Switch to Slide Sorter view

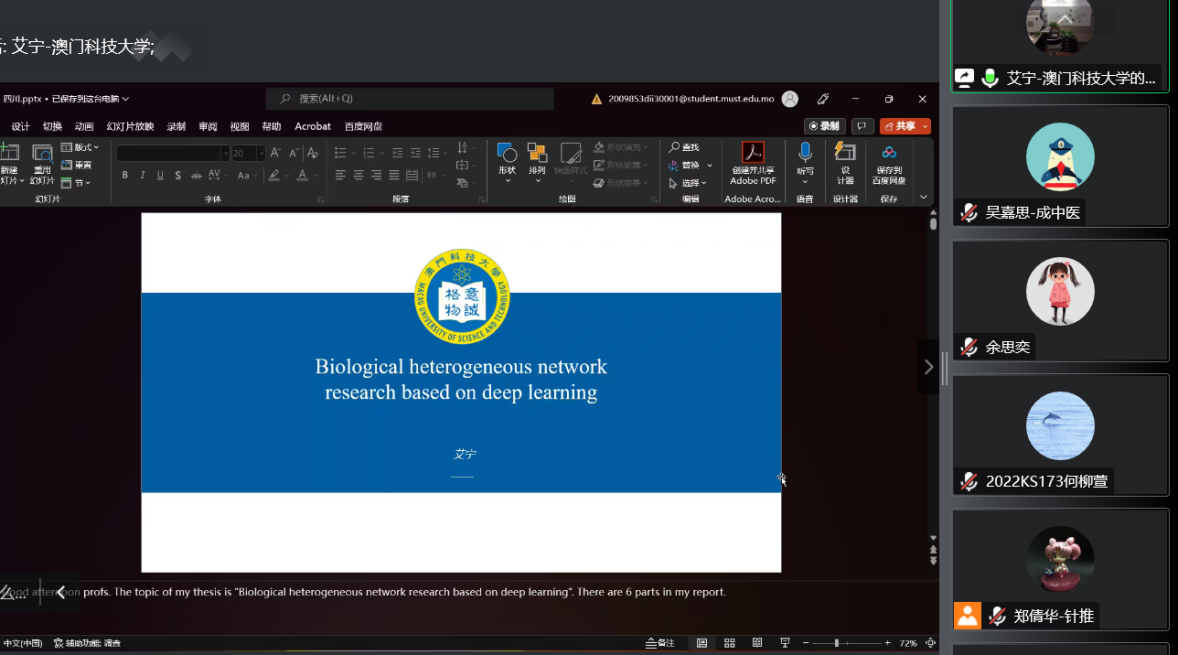pyautogui.click(x=729, y=643)
